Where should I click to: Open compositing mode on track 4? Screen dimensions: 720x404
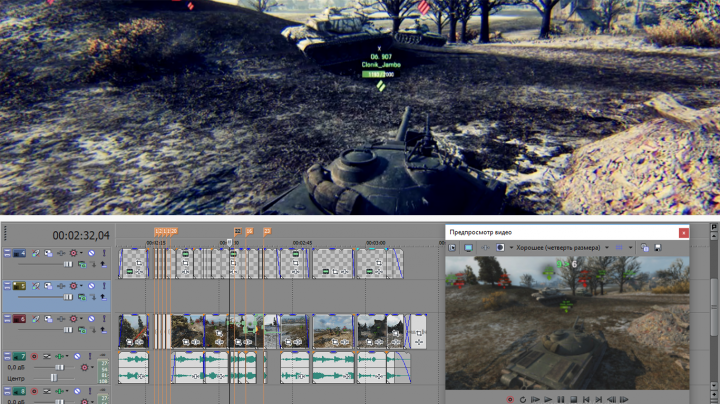coord(82,264)
